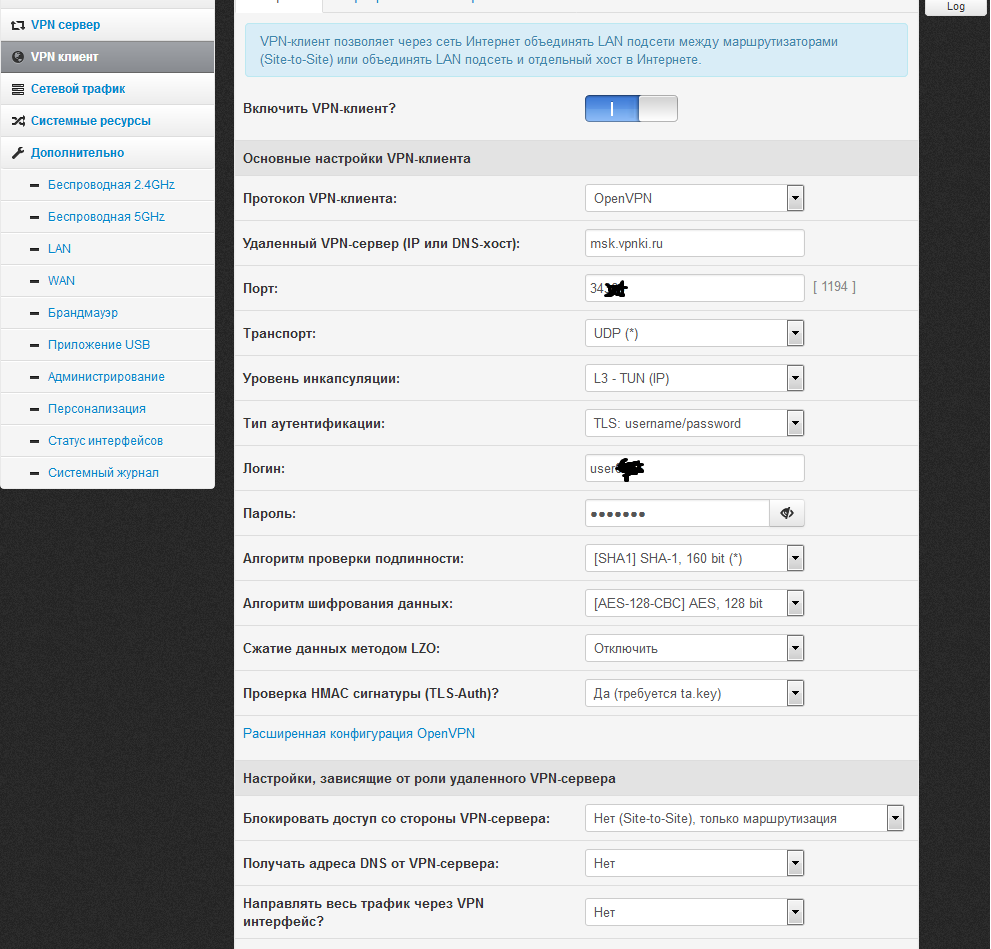Open Системный журнал from the sidebar
This screenshot has width=991, height=949.
click(x=103, y=473)
